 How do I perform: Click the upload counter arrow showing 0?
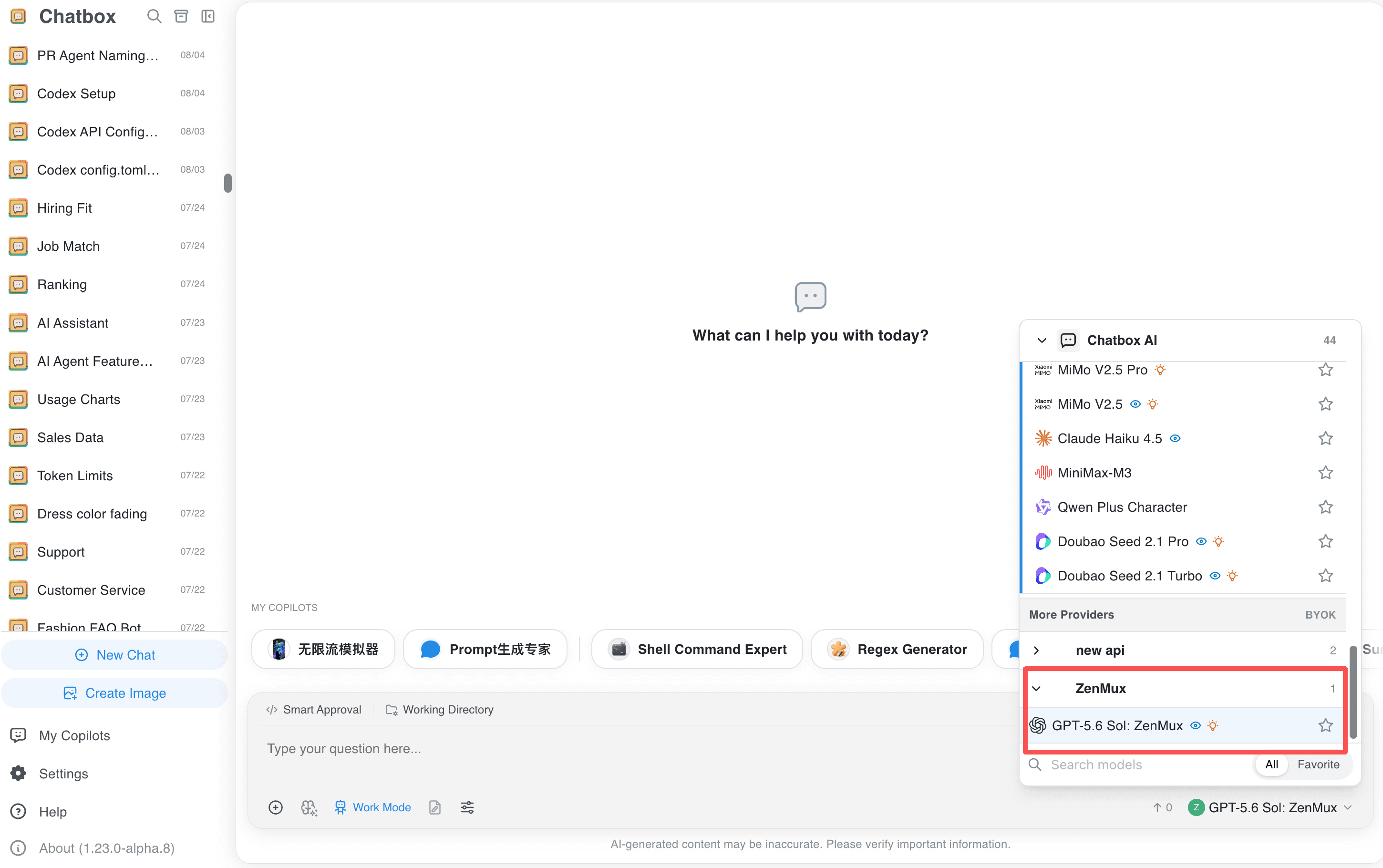click(x=1162, y=807)
